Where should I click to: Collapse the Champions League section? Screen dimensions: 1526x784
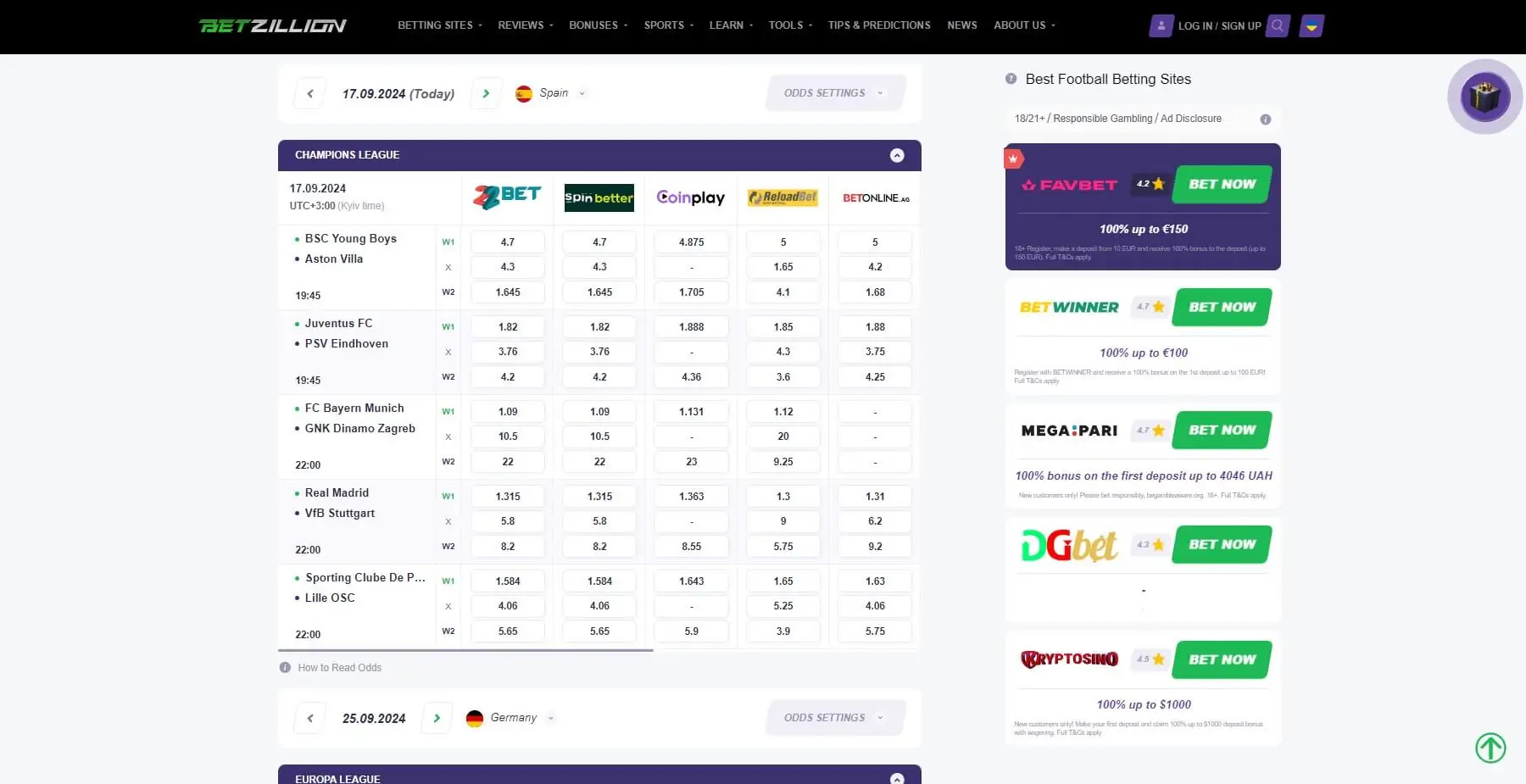(895, 155)
